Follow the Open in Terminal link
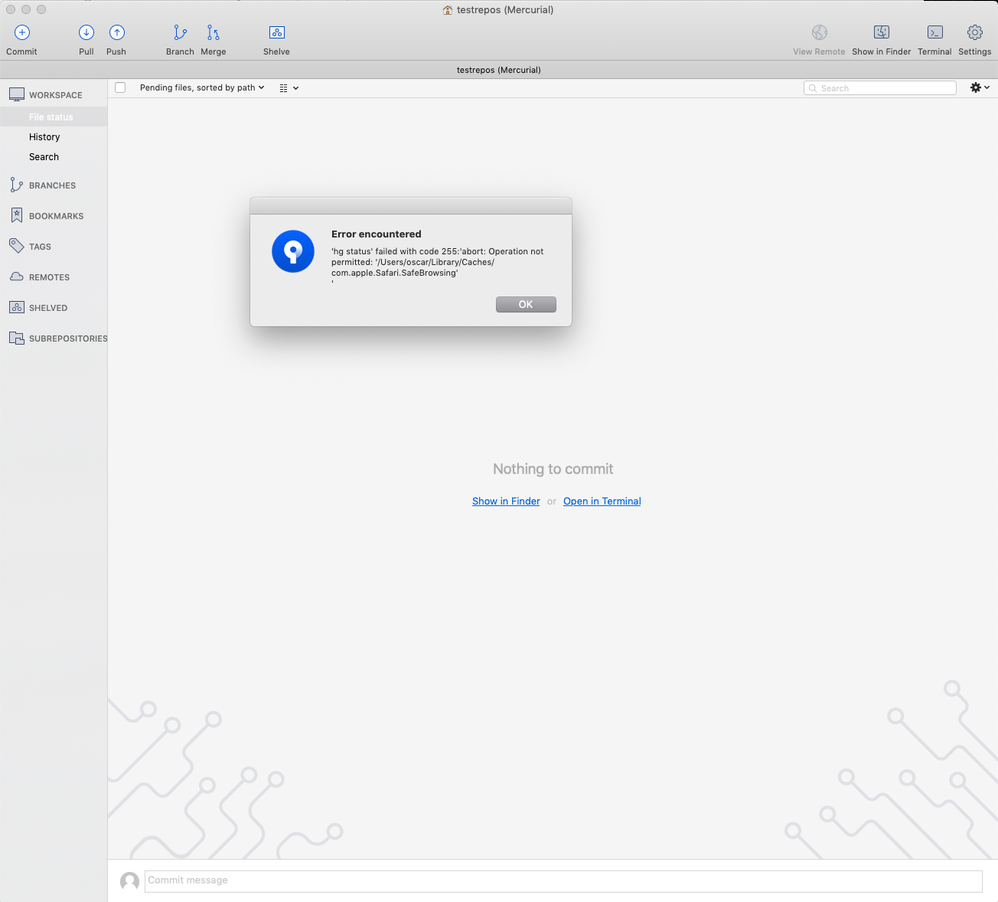 point(602,501)
